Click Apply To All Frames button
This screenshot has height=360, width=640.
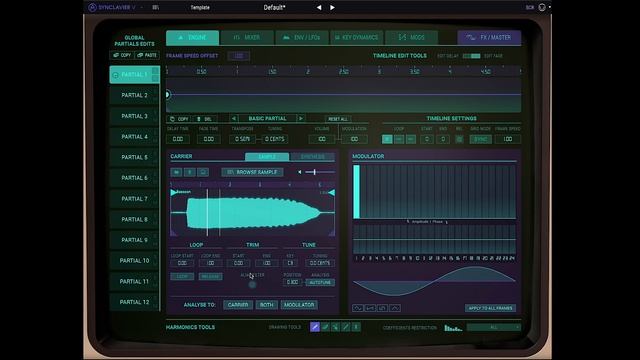(490, 308)
